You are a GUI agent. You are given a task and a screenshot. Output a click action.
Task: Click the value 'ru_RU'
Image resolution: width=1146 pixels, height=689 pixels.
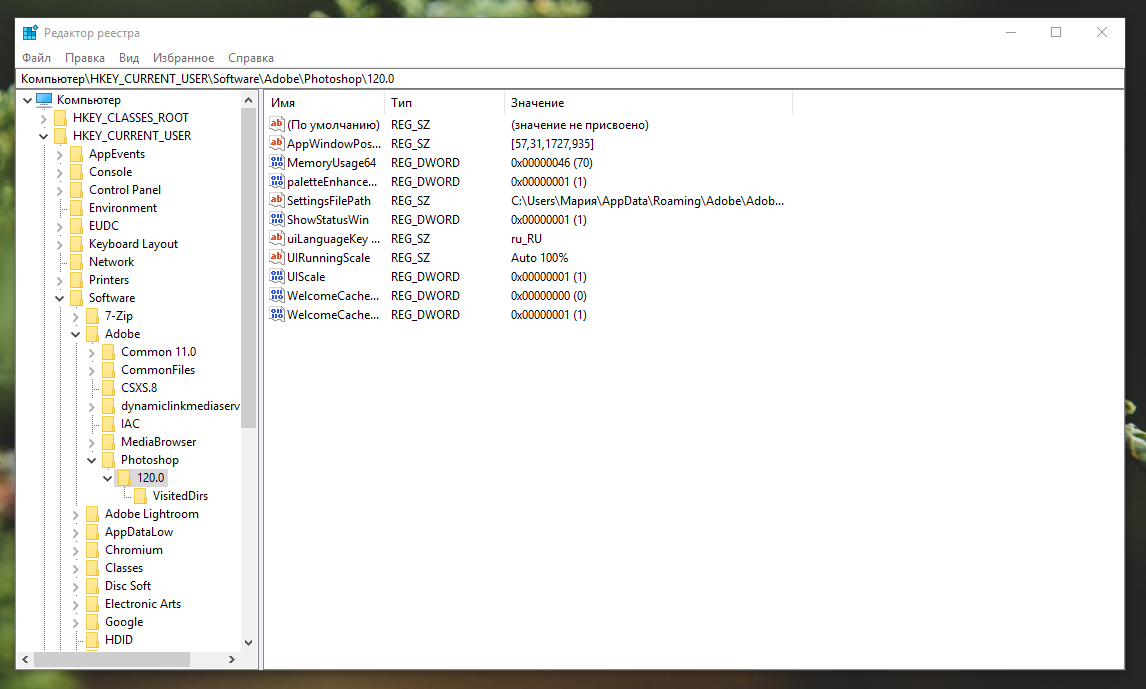pyautogui.click(x=526, y=239)
